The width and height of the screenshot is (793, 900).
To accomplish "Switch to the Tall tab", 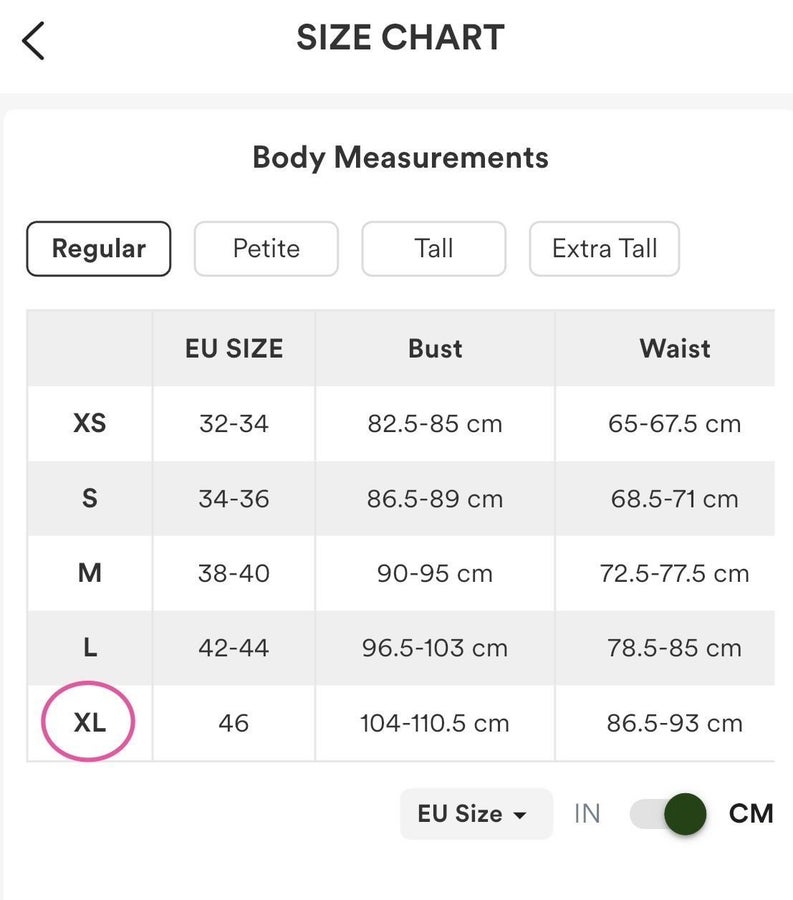I will 434,249.
